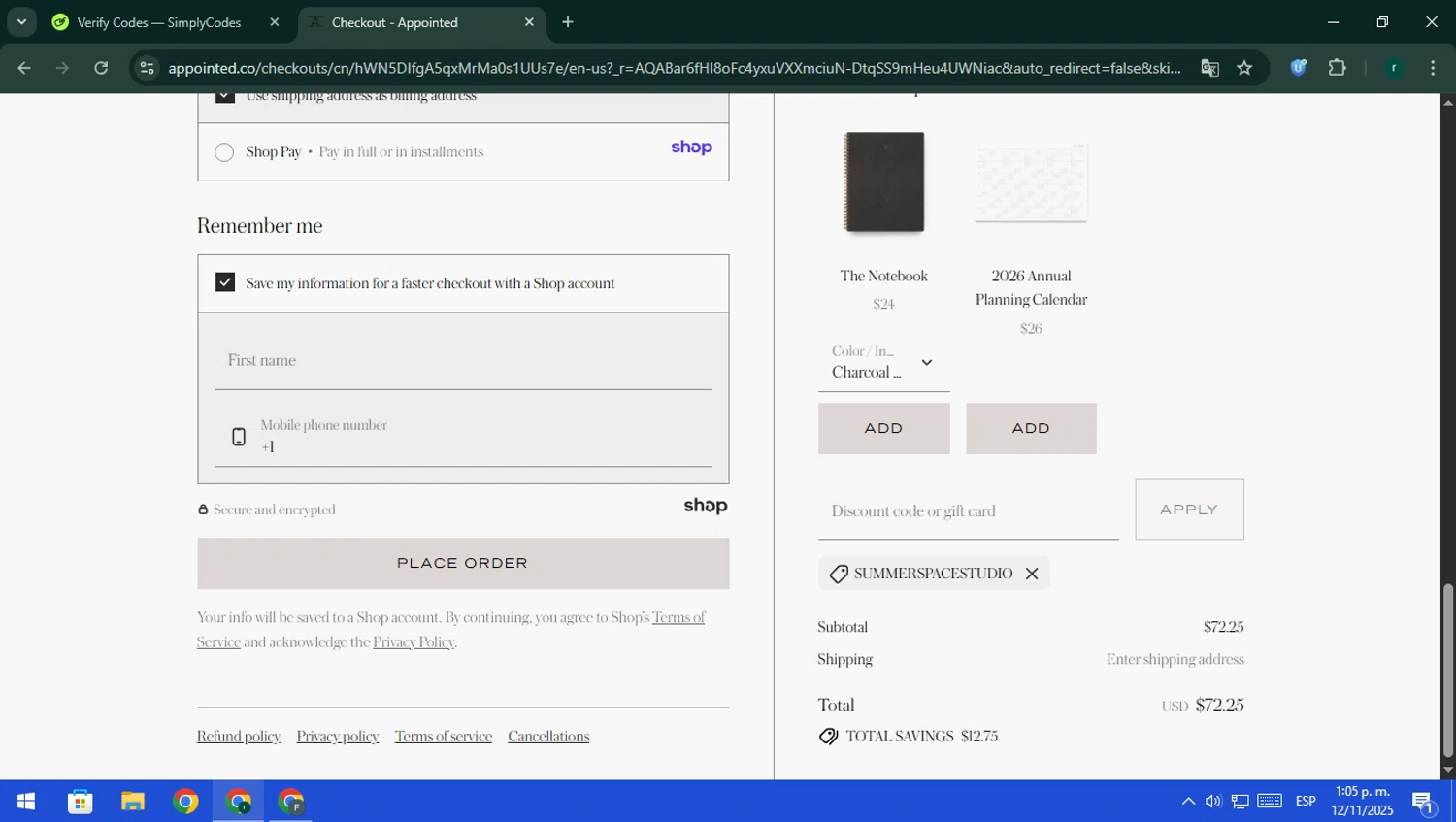
Task: Open Microsoft Store from the taskbar
Action: 80,802
